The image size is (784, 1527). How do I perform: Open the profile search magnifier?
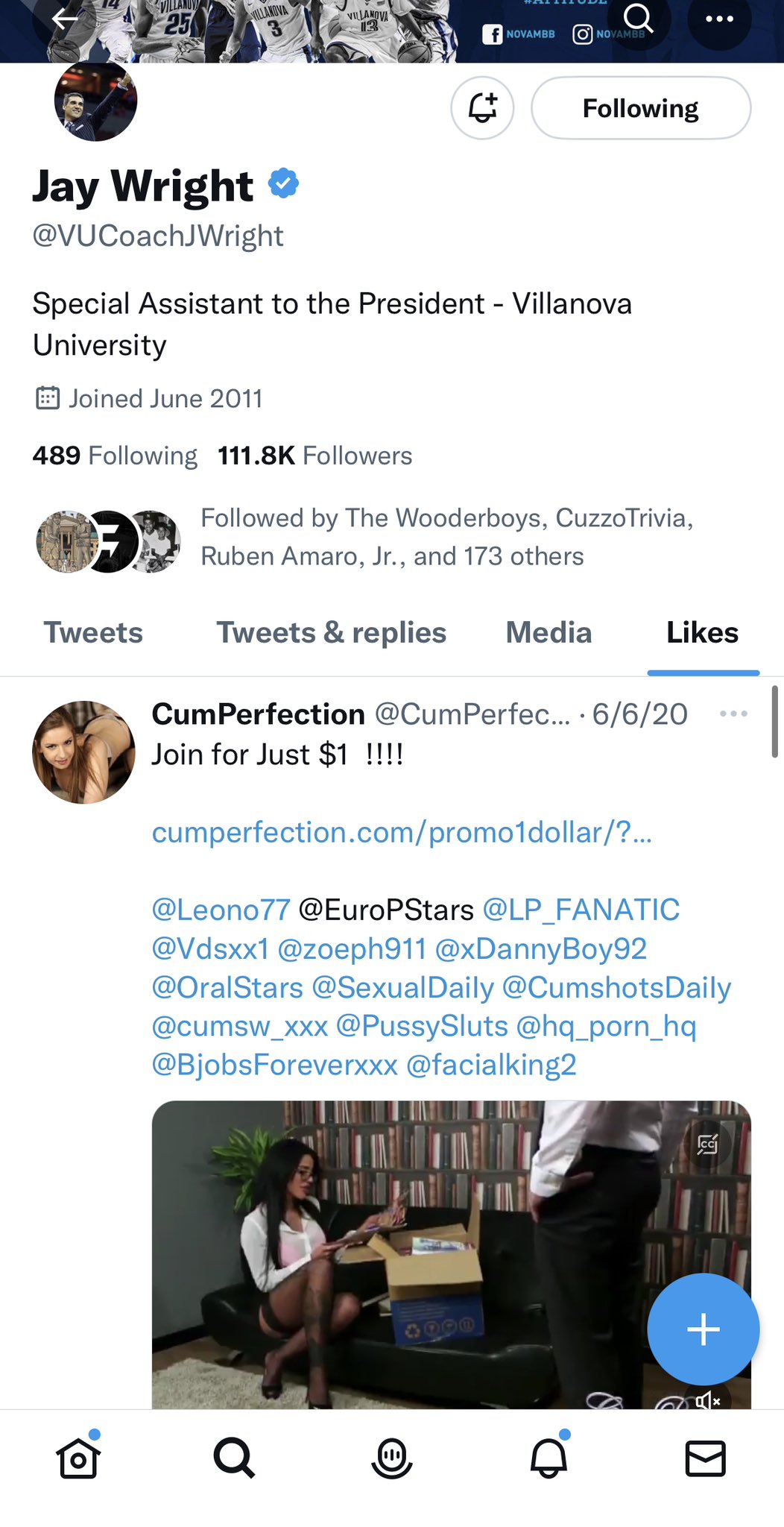(638, 19)
